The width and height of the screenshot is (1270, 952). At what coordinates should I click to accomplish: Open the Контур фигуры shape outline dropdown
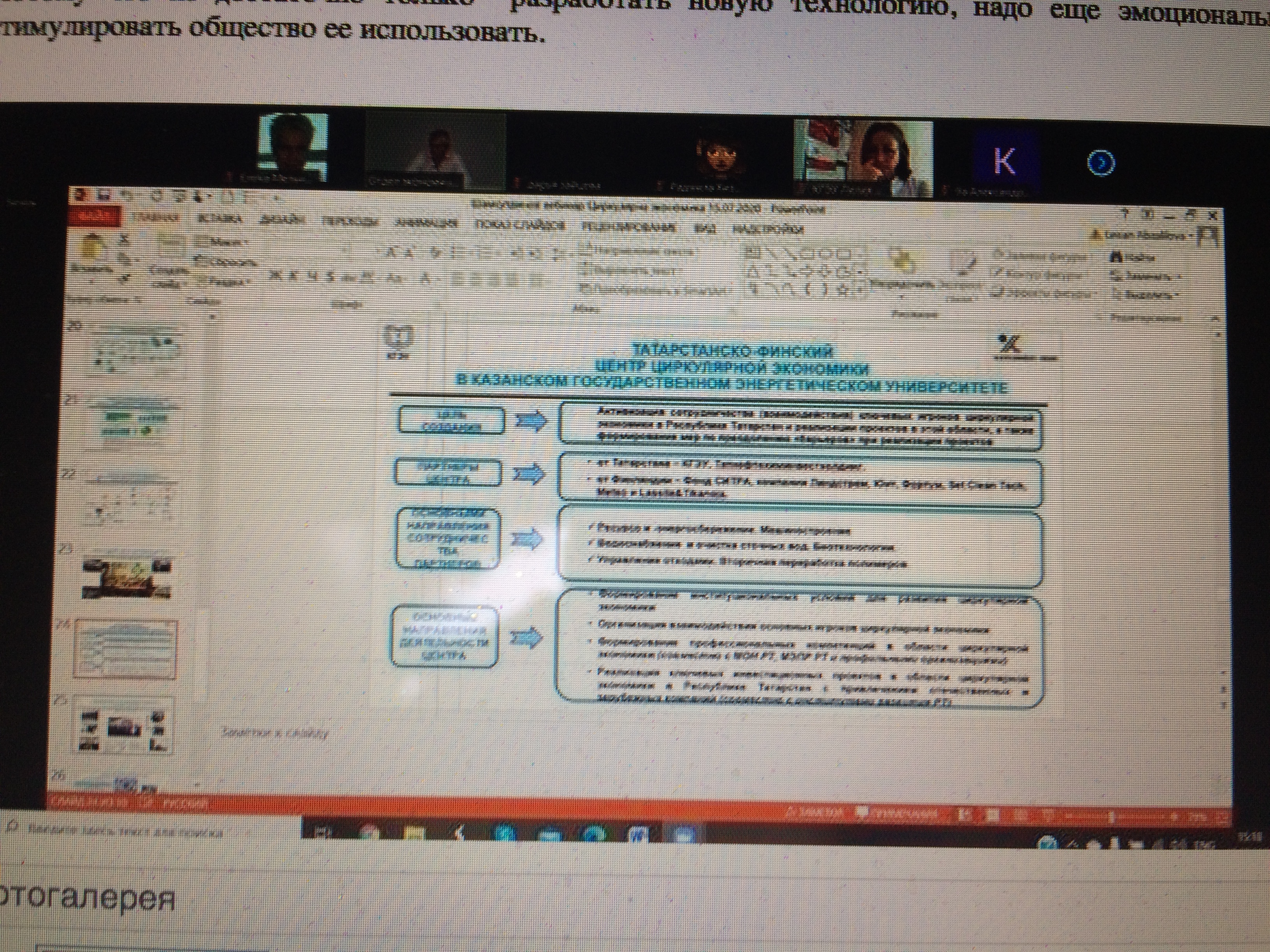click(x=1039, y=275)
